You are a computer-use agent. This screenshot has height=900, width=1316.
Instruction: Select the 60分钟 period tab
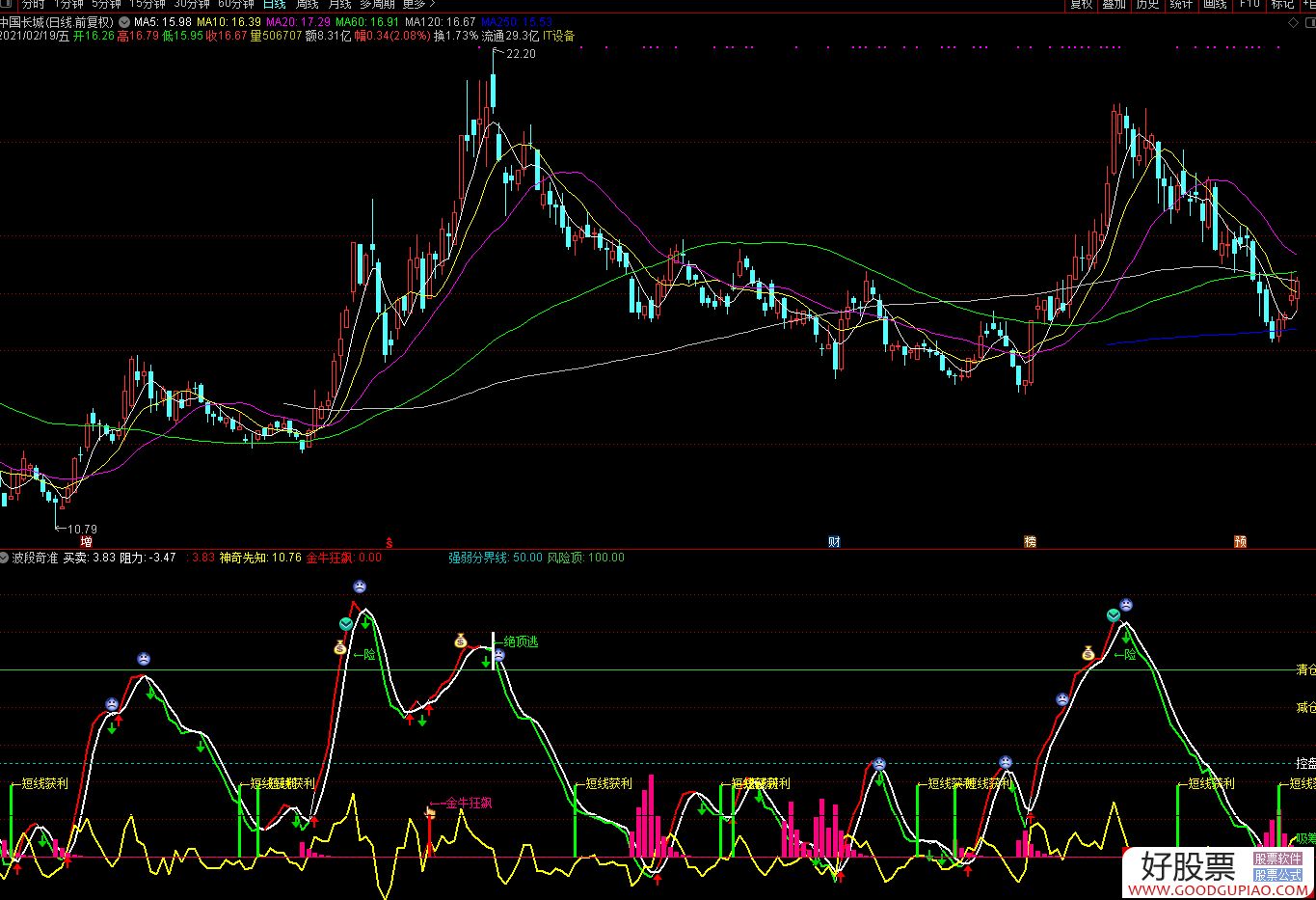point(235,4)
